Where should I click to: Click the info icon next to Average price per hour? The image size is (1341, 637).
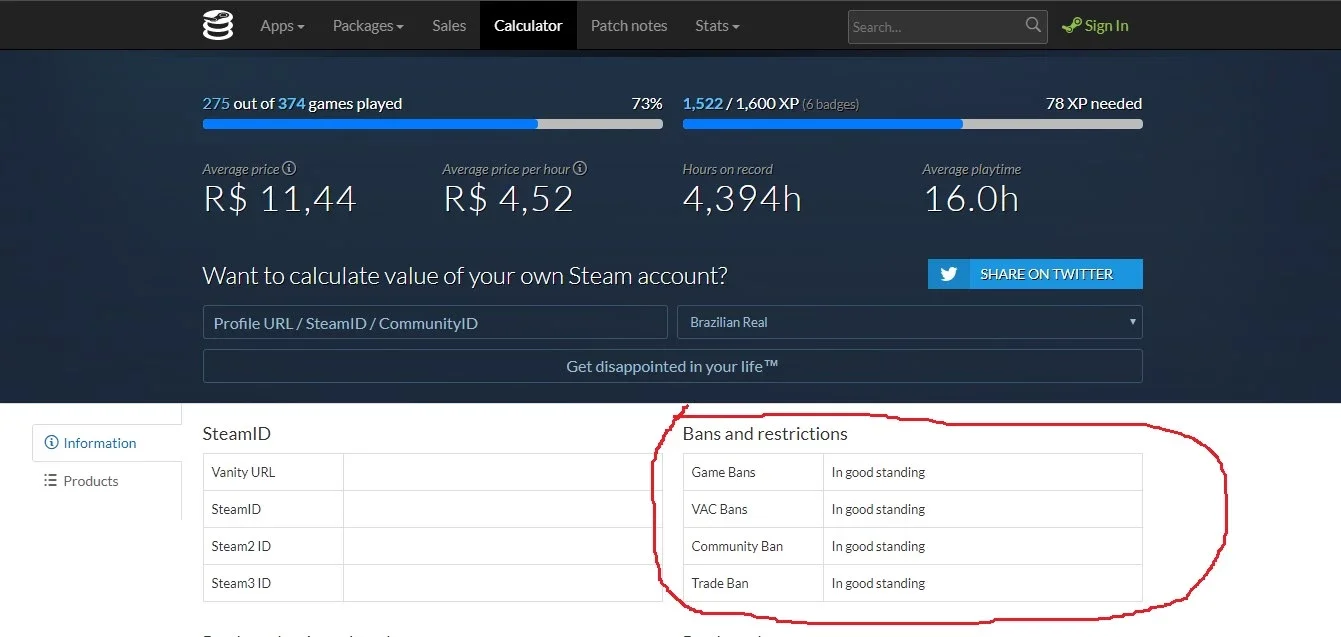580,169
